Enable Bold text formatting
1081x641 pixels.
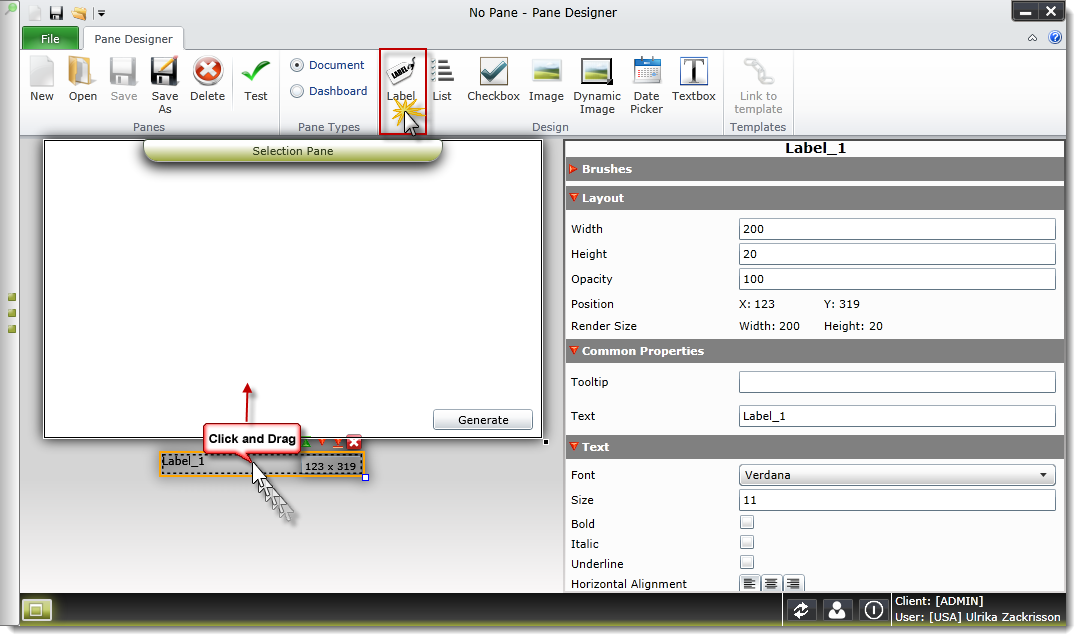[747, 522]
